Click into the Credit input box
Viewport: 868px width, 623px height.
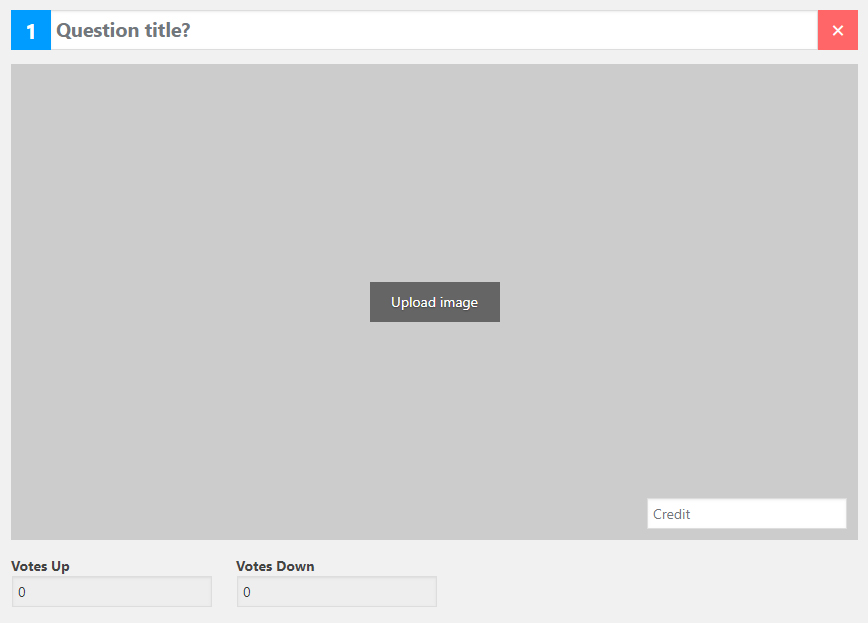tap(746, 514)
